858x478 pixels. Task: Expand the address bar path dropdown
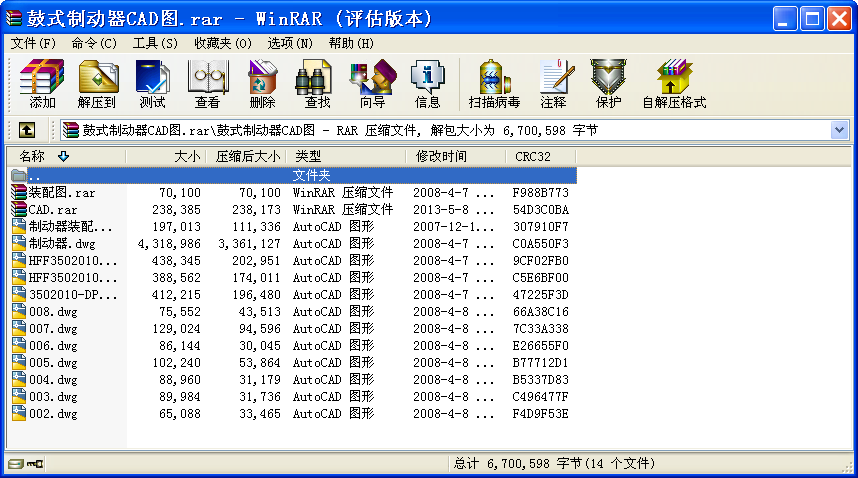tap(839, 130)
